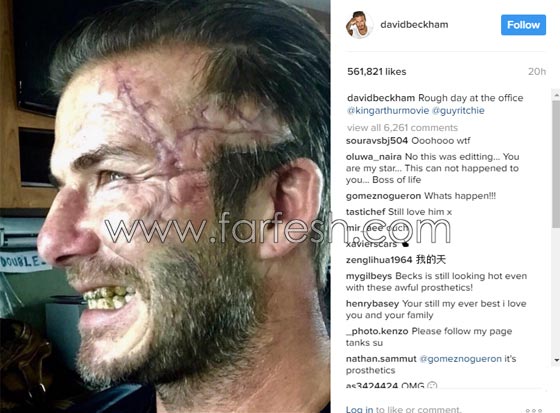Click the comments scrollbar down arrow

pyautogui.click(x=556, y=360)
